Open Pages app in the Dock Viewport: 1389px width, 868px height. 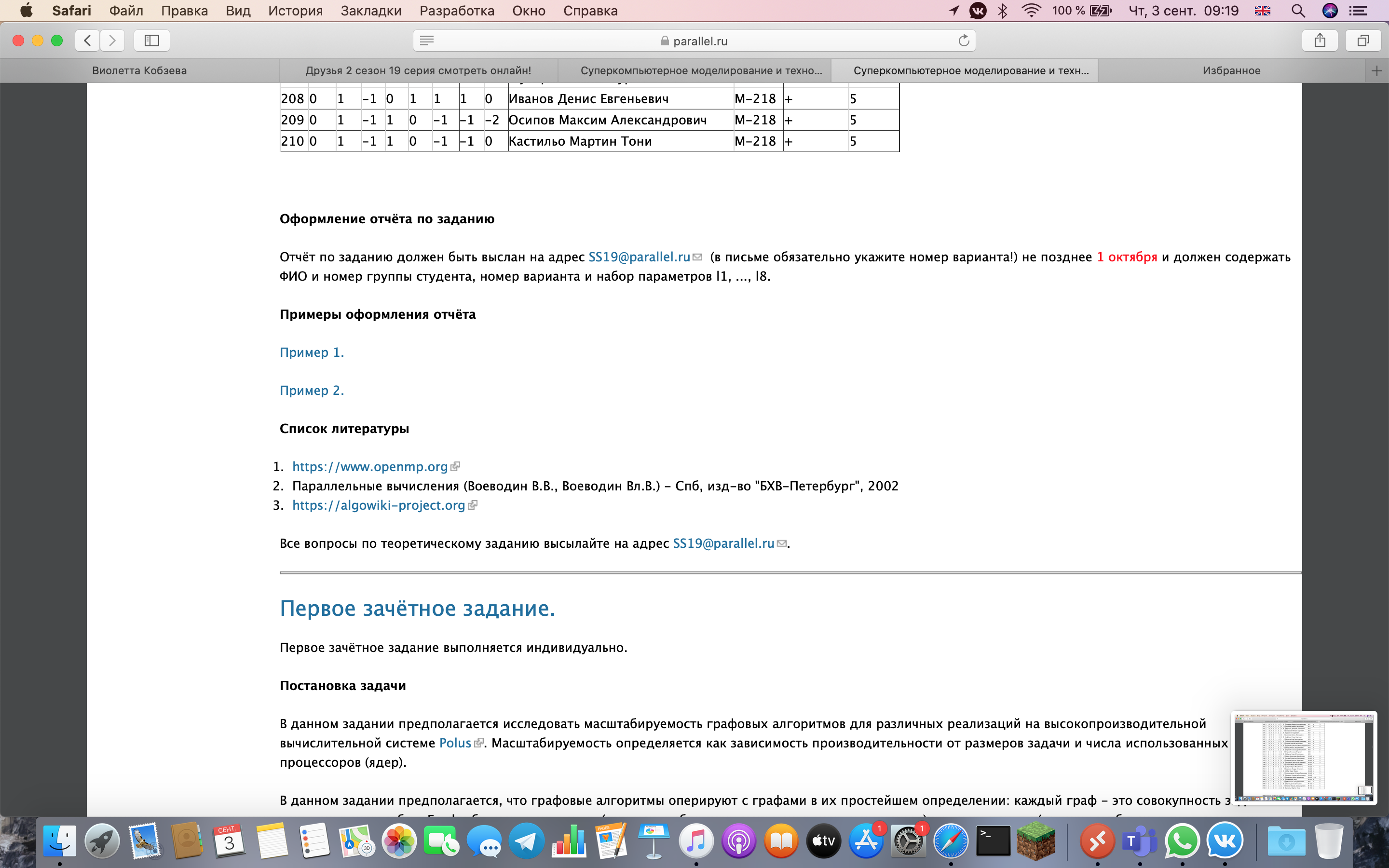611,841
